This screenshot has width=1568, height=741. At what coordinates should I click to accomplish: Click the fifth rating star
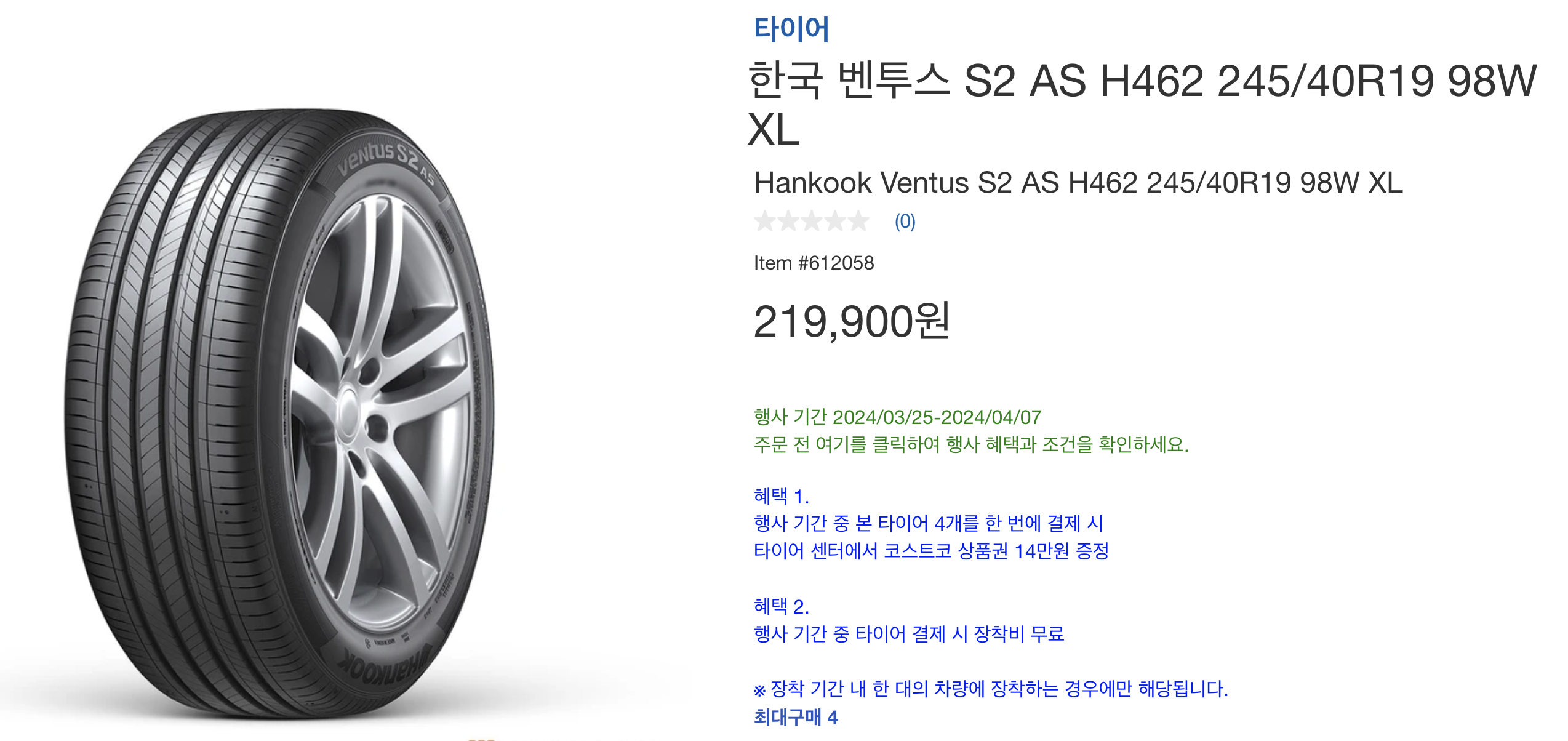click(858, 220)
